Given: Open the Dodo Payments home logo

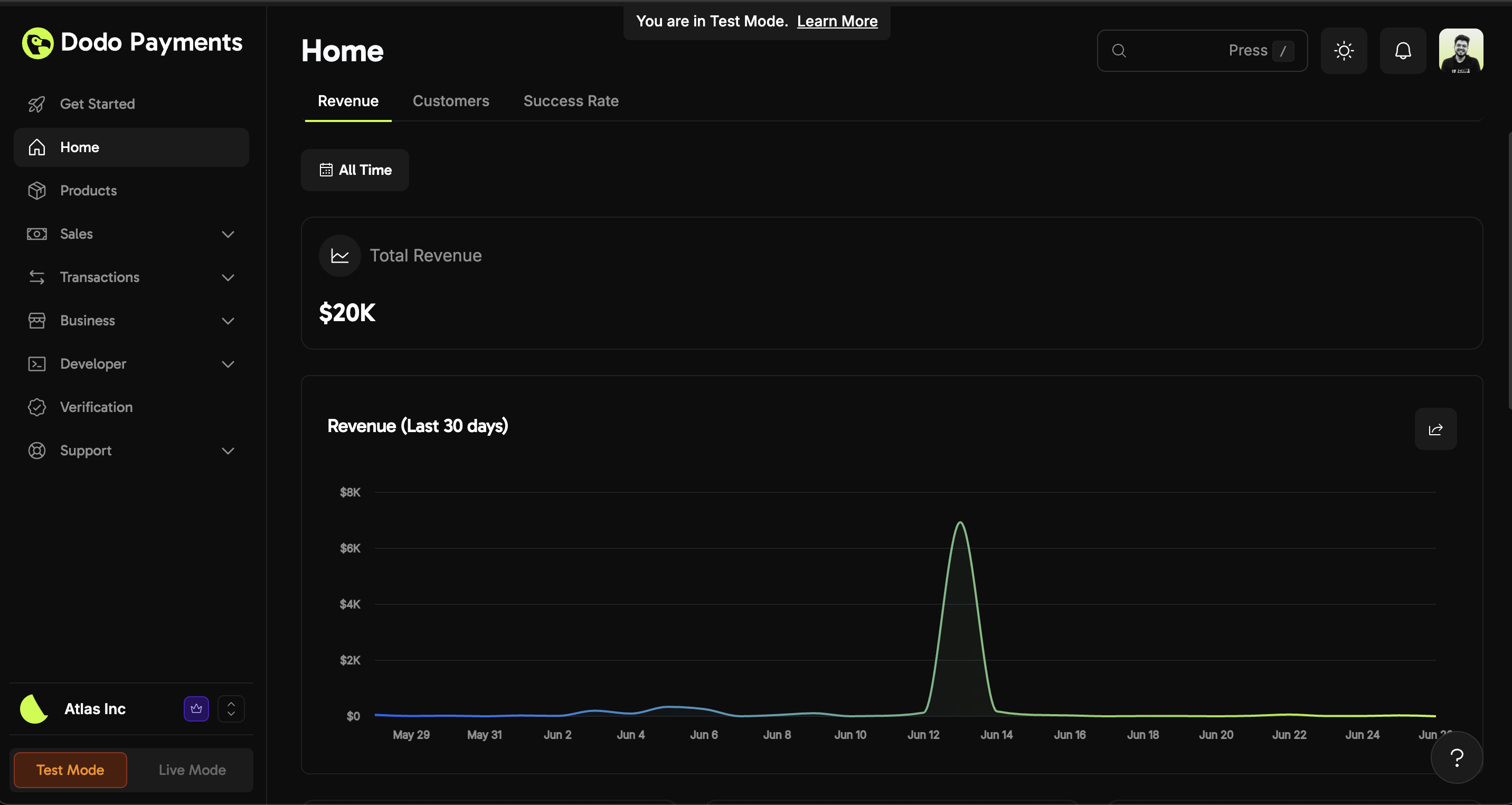Looking at the screenshot, I should coord(130,42).
